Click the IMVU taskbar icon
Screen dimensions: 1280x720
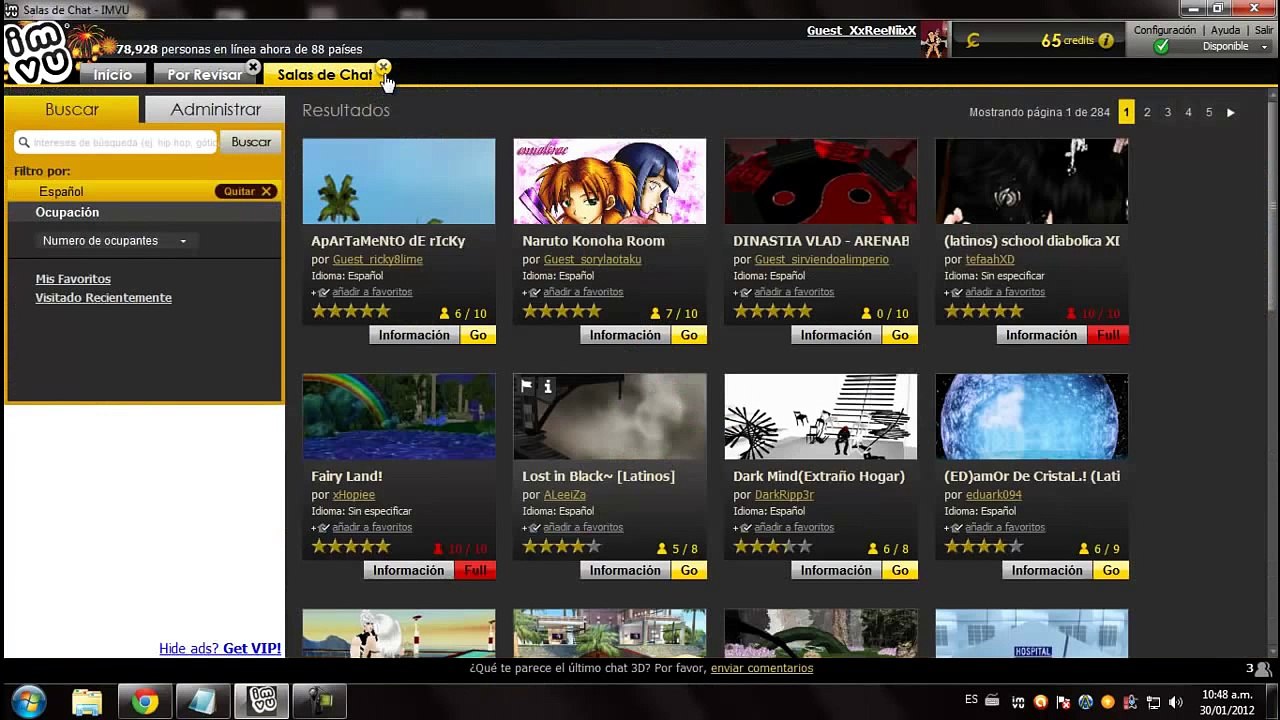[262, 701]
